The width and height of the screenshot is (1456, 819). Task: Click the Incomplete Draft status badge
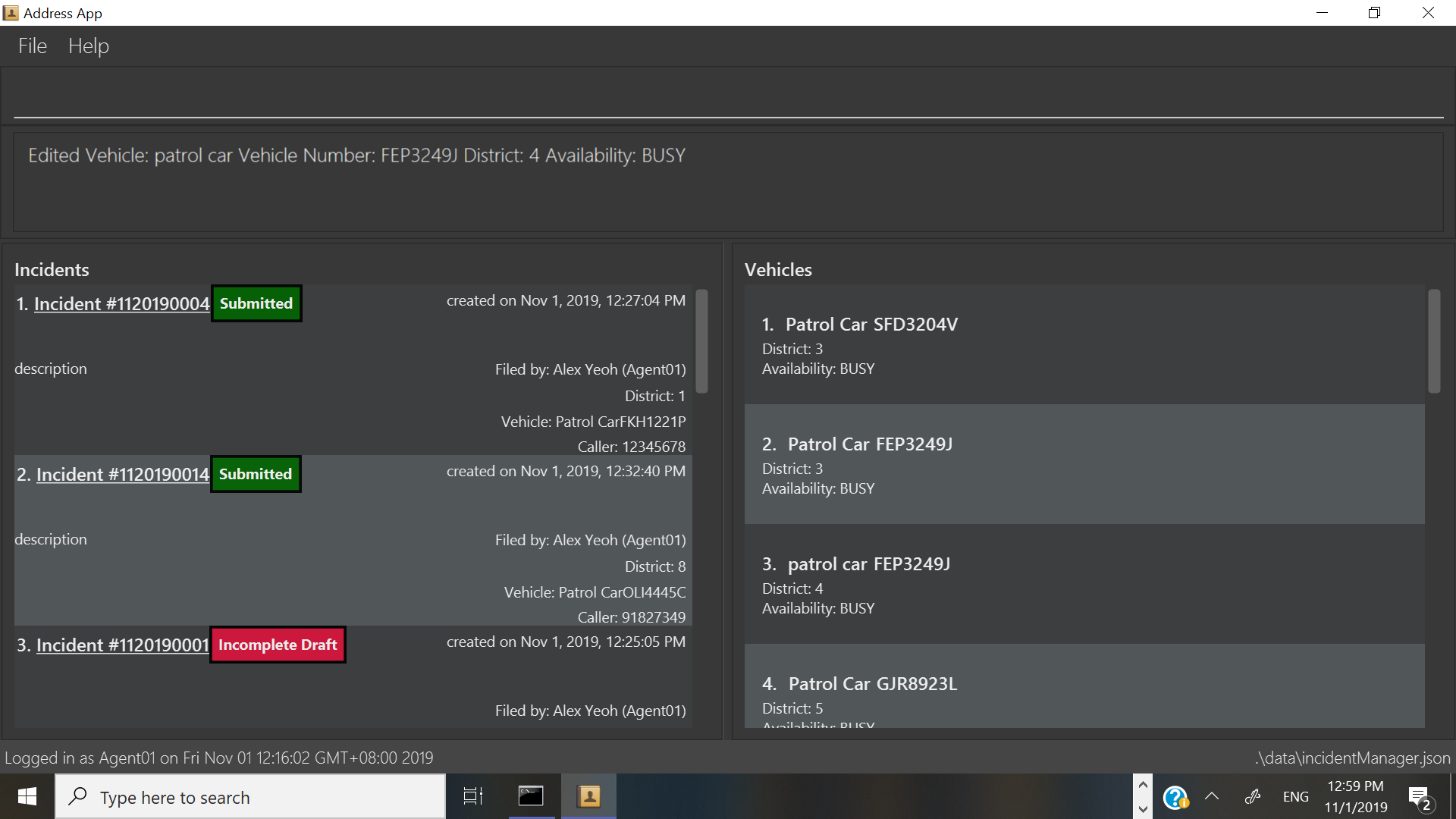(x=278, y=645)
